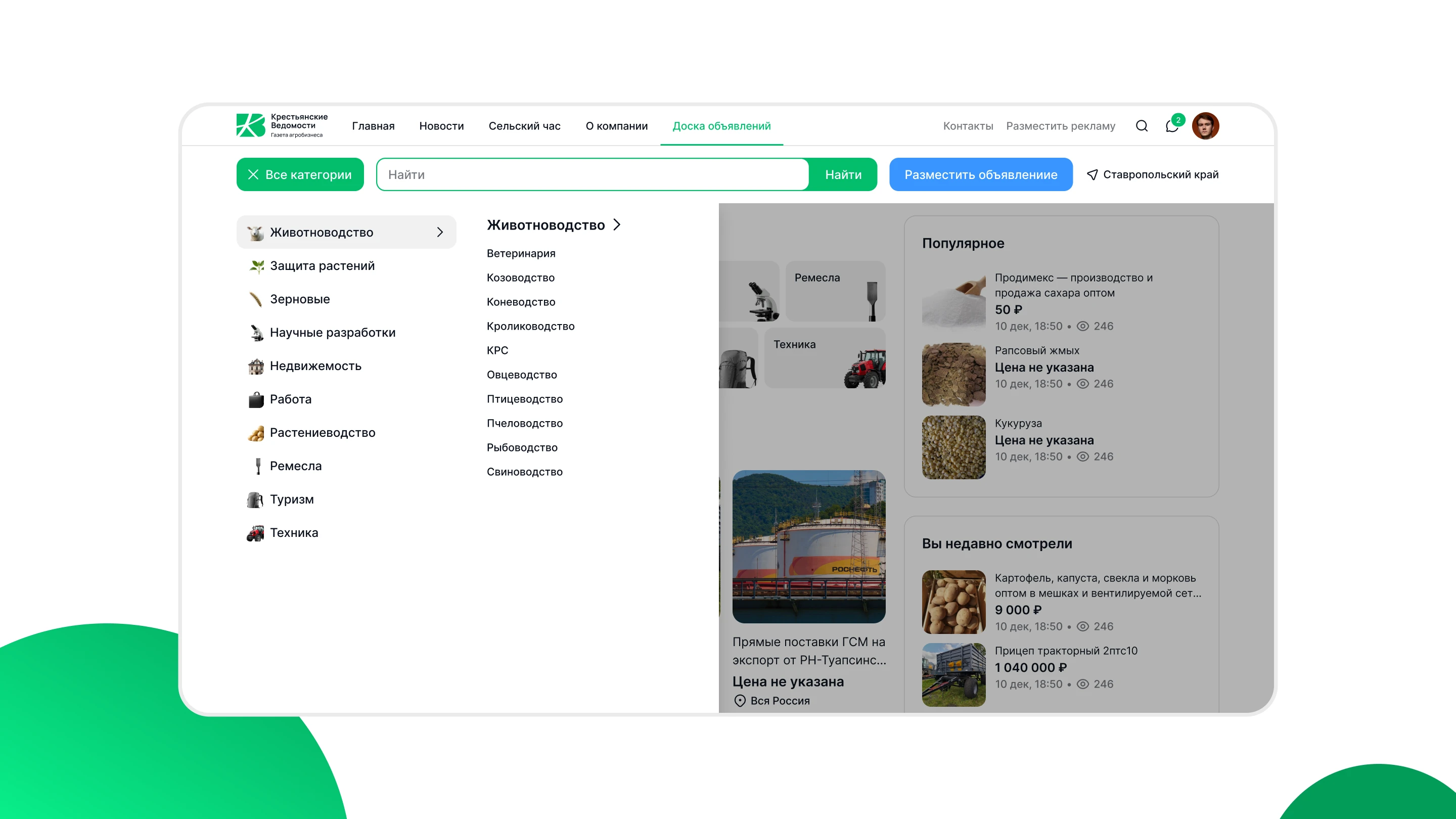The height and width of the screenshot is (819, 1456).
Task: Click the sheep icon for Животноводство
Action: (255, 233)
